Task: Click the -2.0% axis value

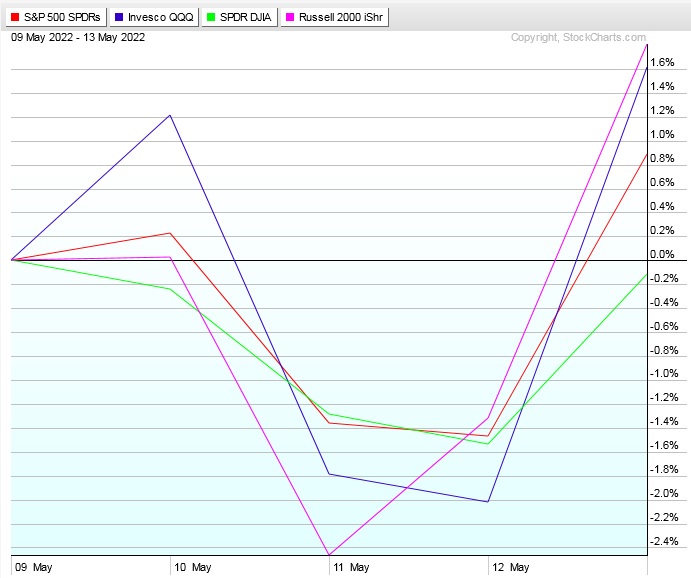Action: (664, 493)
